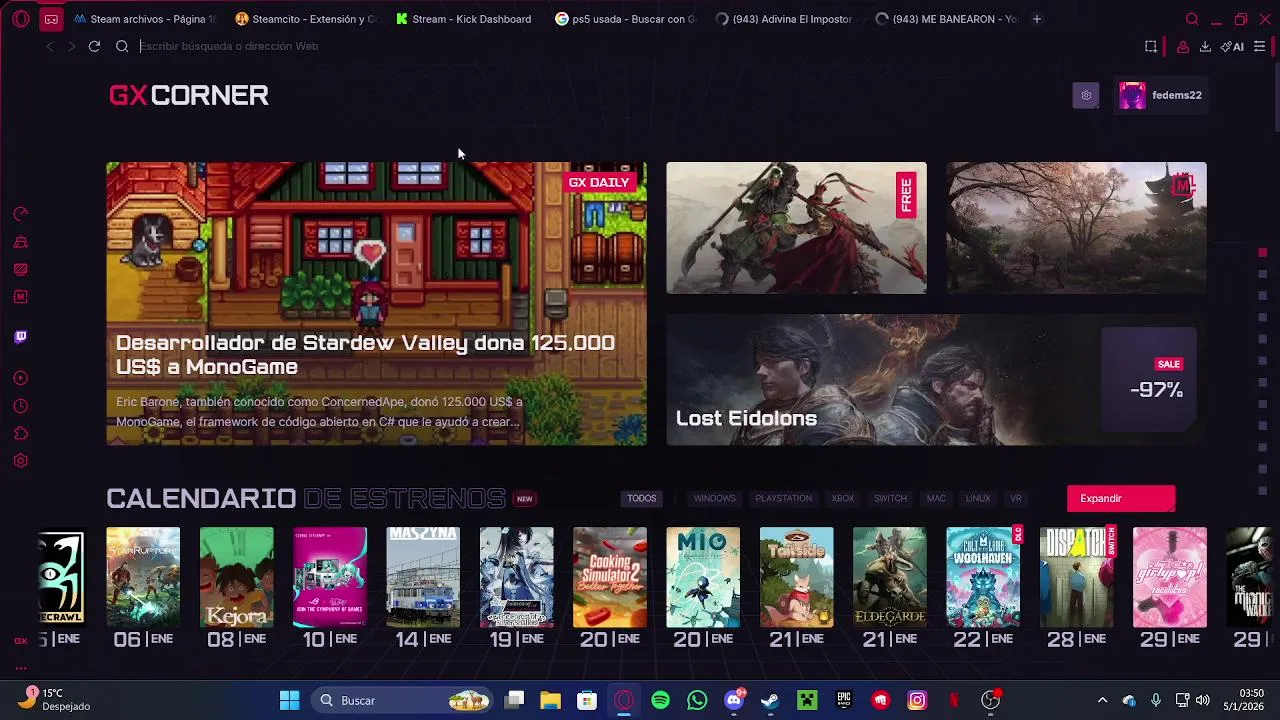Go back with the back arrow
Image resolution: width=1280 pixels, height=720 pixels.
tap(50, 46)
